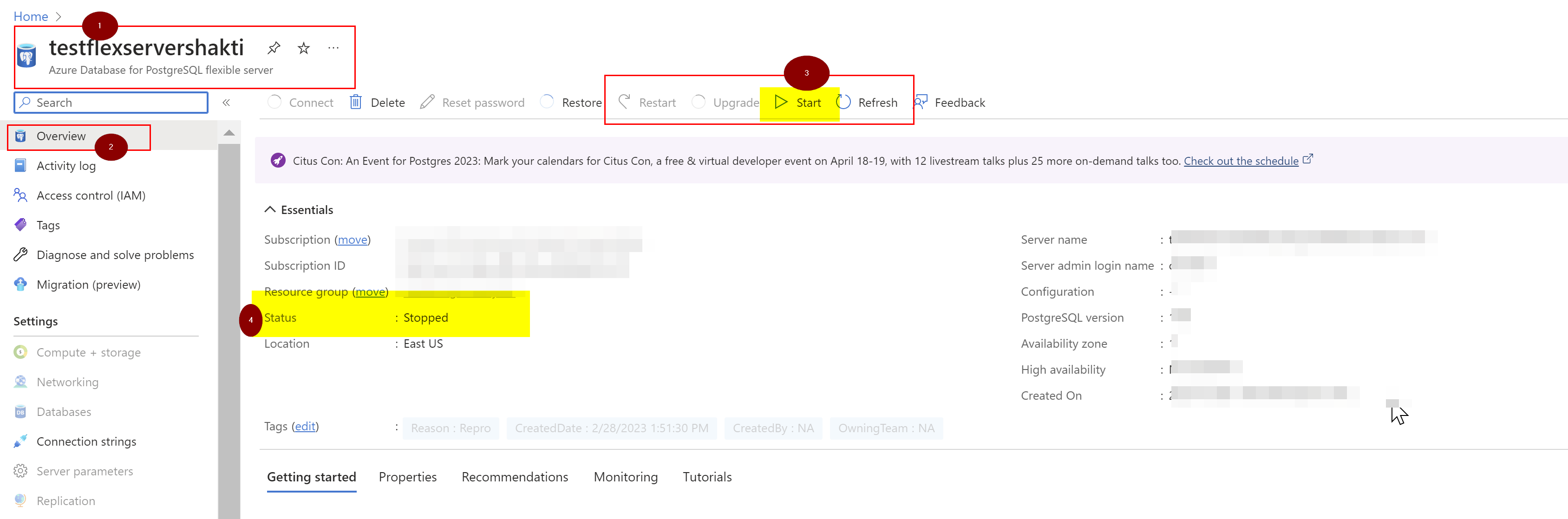Collapse the Essentials section
The height and width of the screenshot is (519, 1568).
coord(270,209)
